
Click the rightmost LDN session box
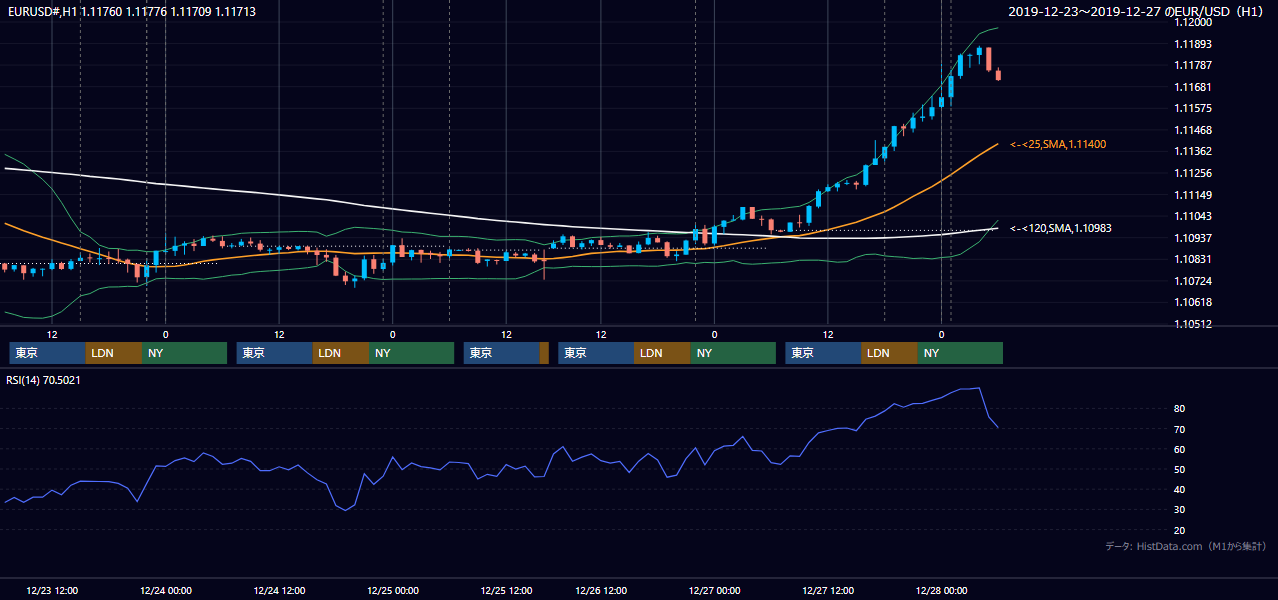[x=889, y=353]
